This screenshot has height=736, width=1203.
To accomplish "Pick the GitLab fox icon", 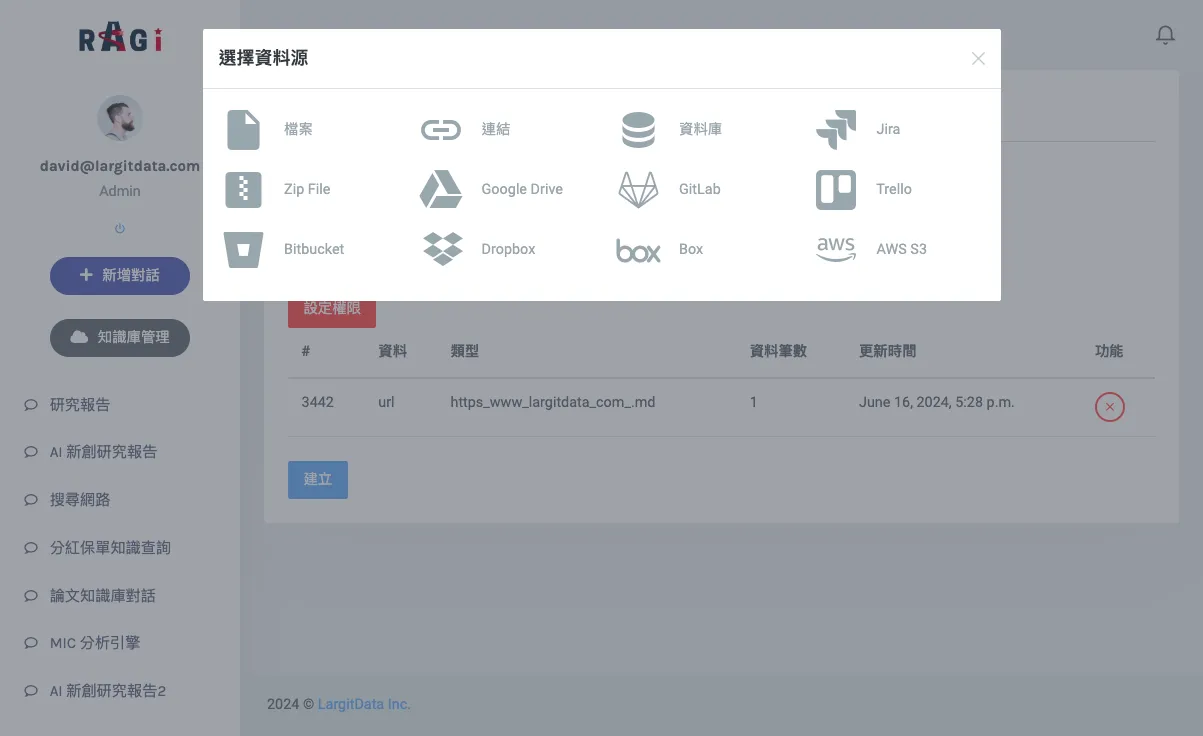I will click(x=638, y=189).
